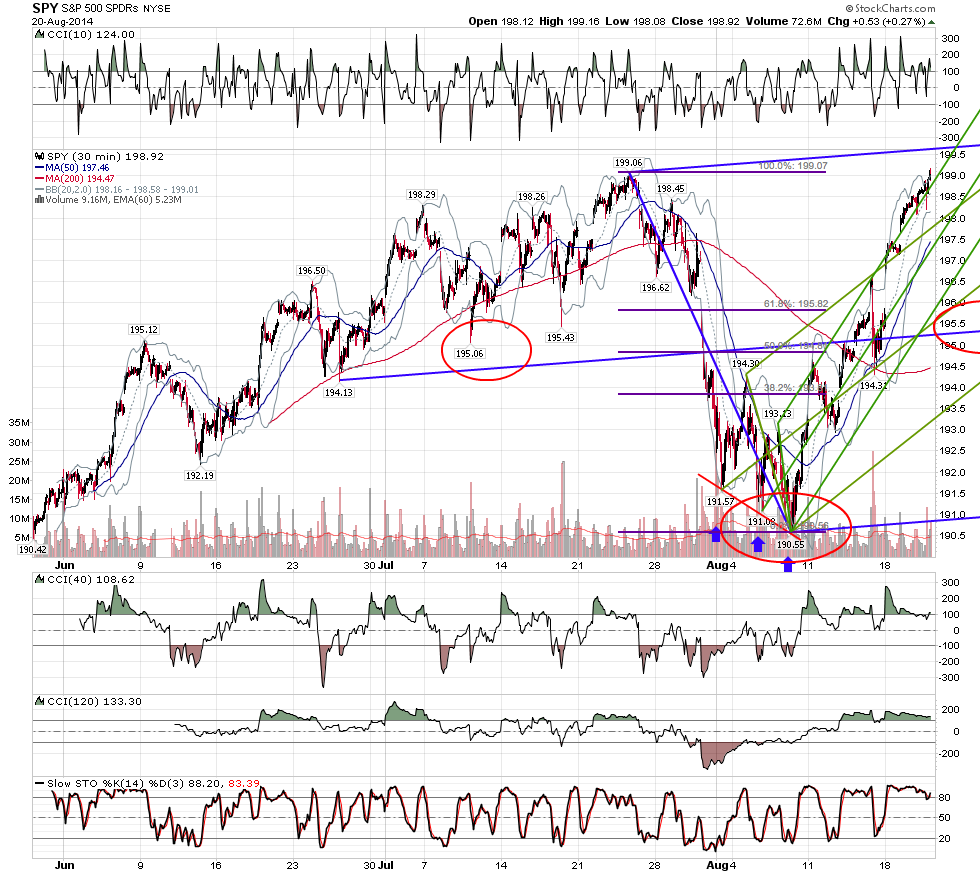
Task: Click the SPY ticker symbol in title
Action: 45,8
